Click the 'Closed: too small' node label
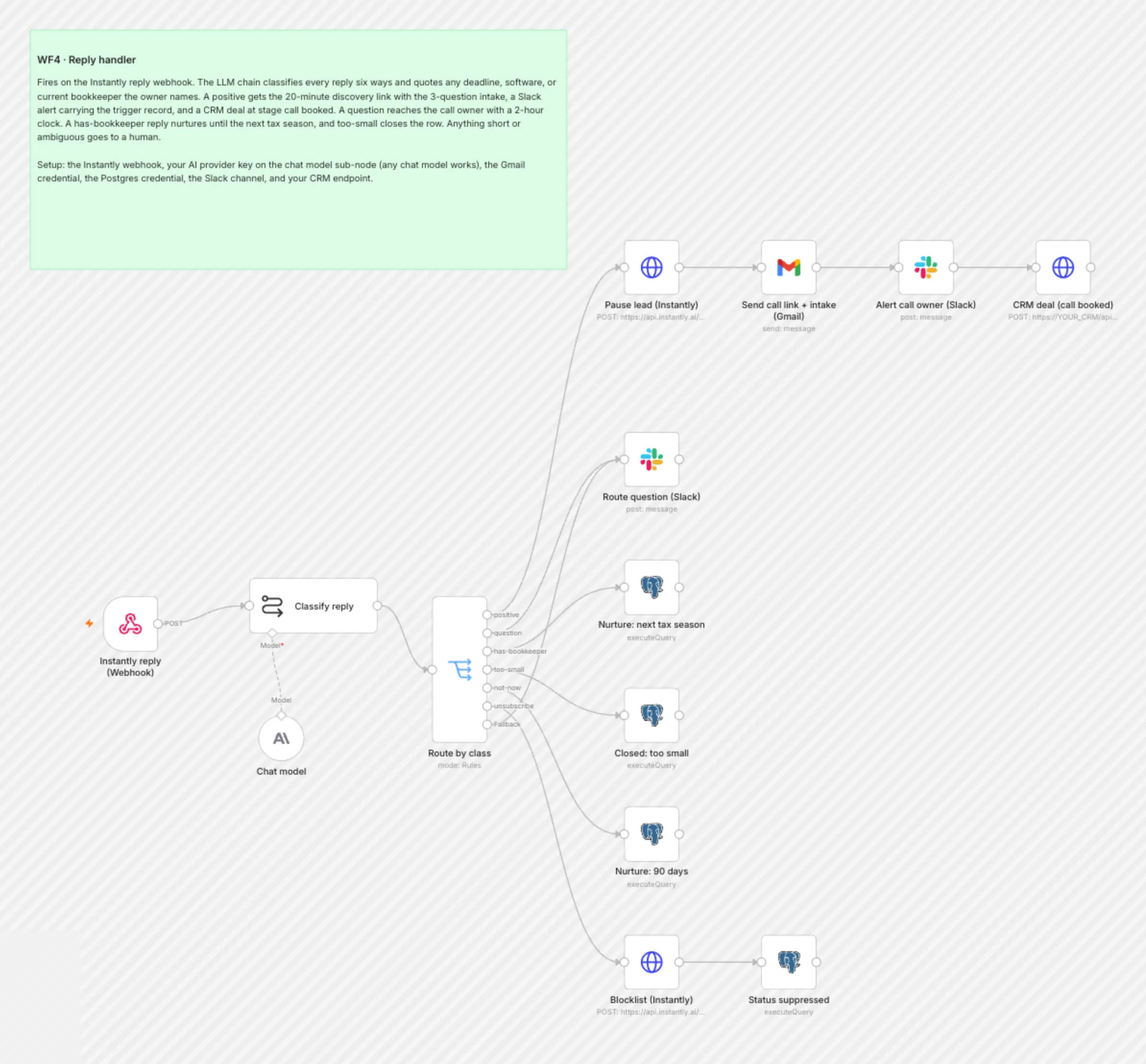The height and width of the screenshot is (1064, 1146). (651, 753)
